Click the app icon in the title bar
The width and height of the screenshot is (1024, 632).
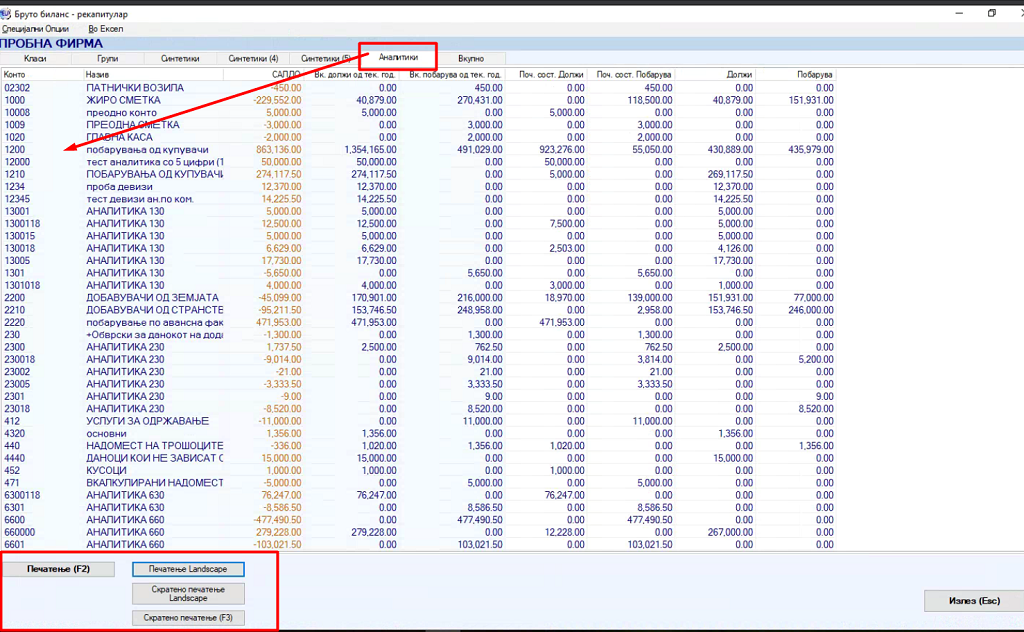(x=6, y=14)
